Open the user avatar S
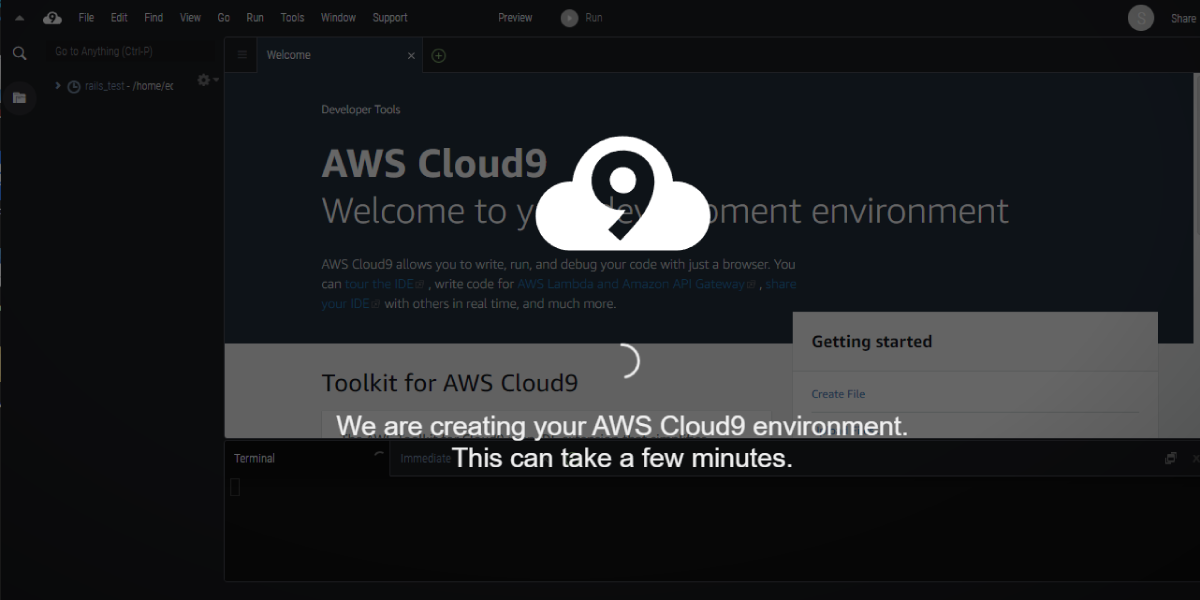Screen dimensions: 1200x600 (1141, 17)
